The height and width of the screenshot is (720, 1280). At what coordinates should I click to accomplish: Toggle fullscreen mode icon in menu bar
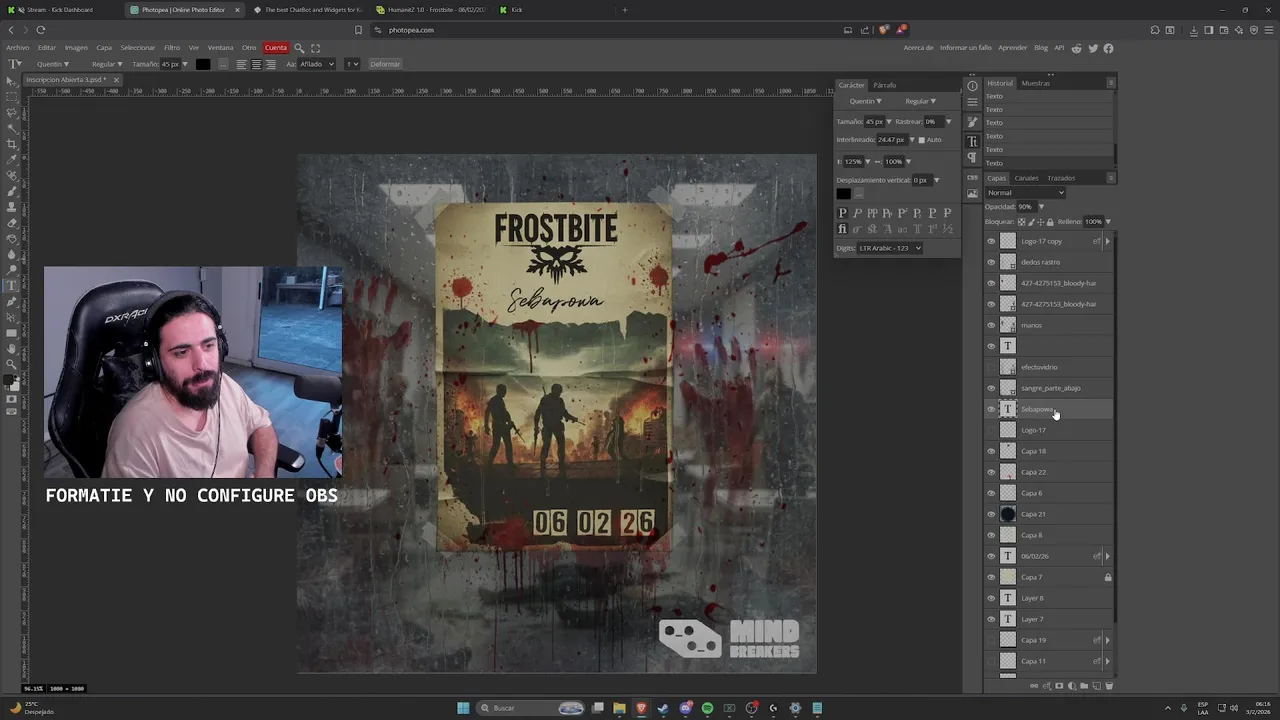point(315,47)
